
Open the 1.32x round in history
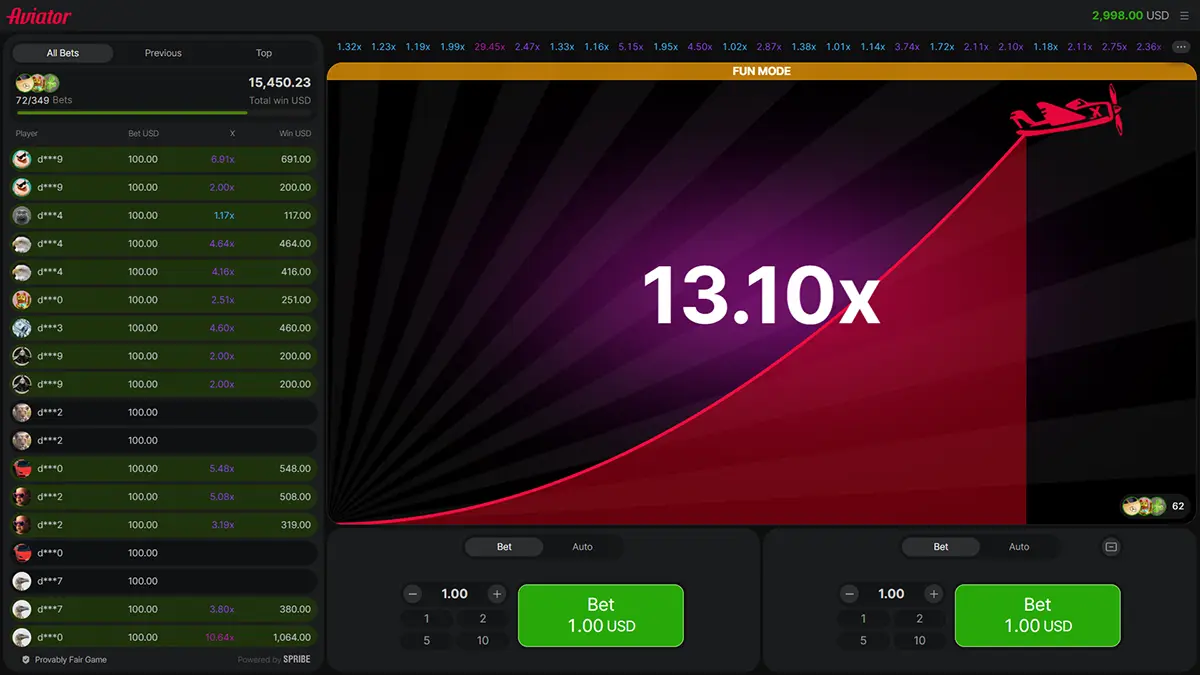pyautogui.click(x=349, y=47)
